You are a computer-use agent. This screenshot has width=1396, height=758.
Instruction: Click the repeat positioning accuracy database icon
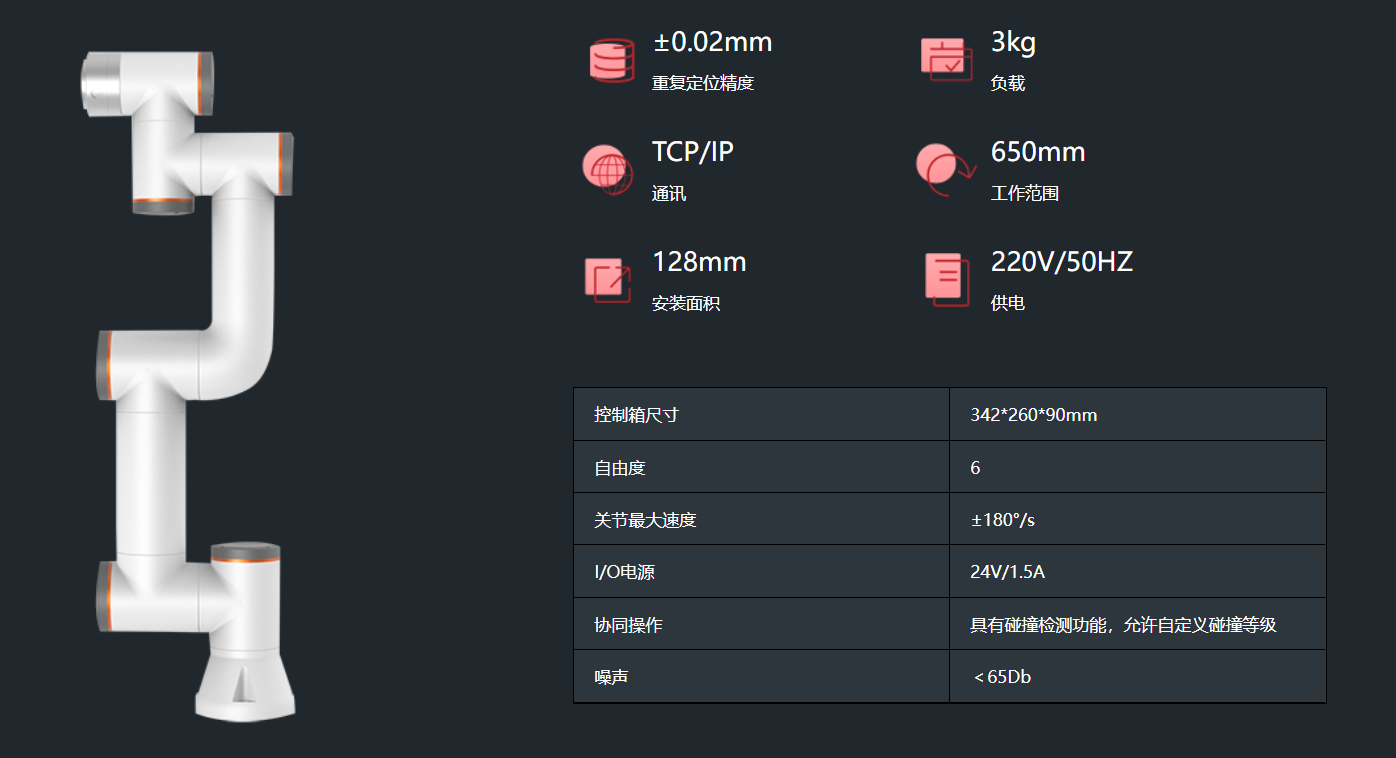[x=612, y=61]
